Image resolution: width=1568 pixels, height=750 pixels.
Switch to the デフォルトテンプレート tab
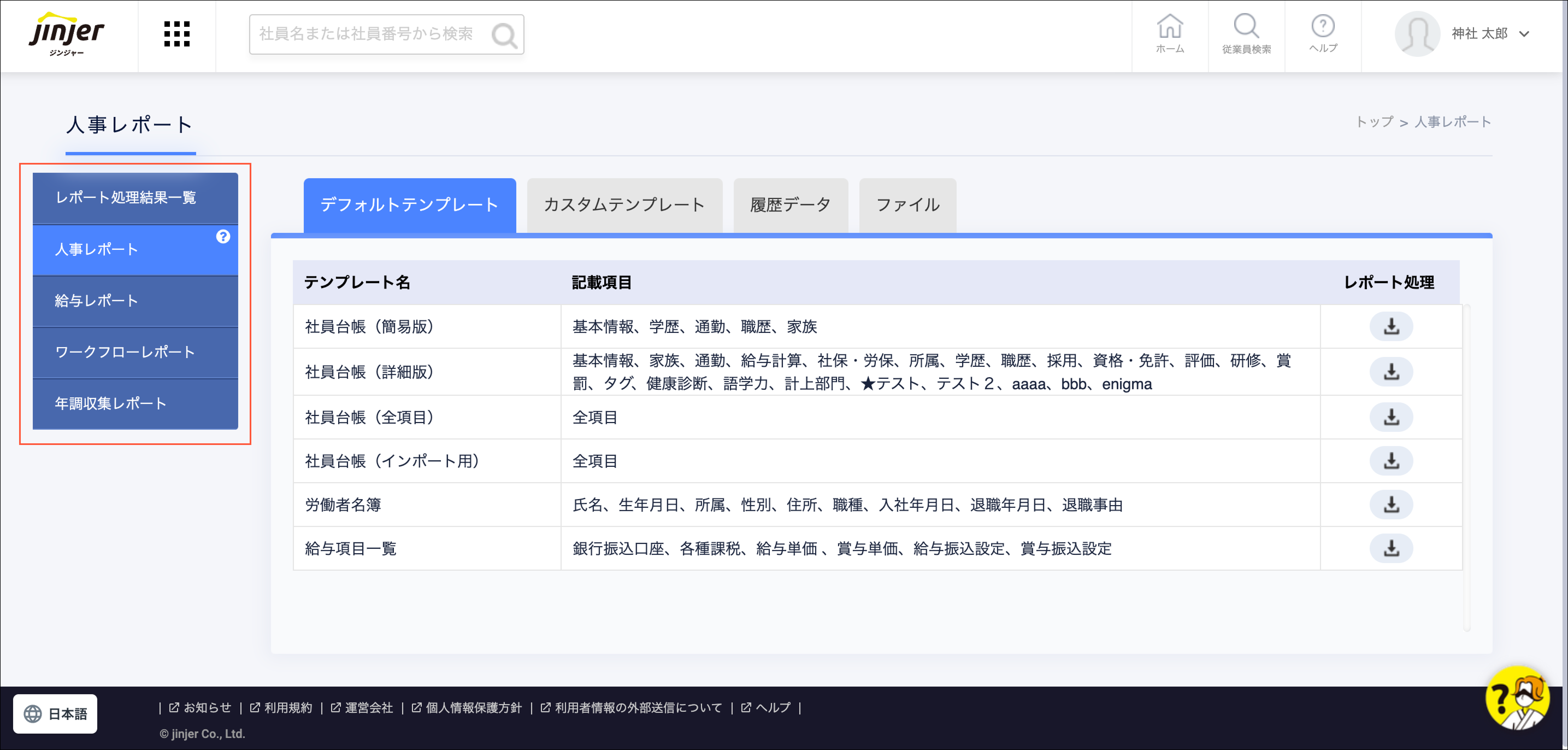click(410, 205)
